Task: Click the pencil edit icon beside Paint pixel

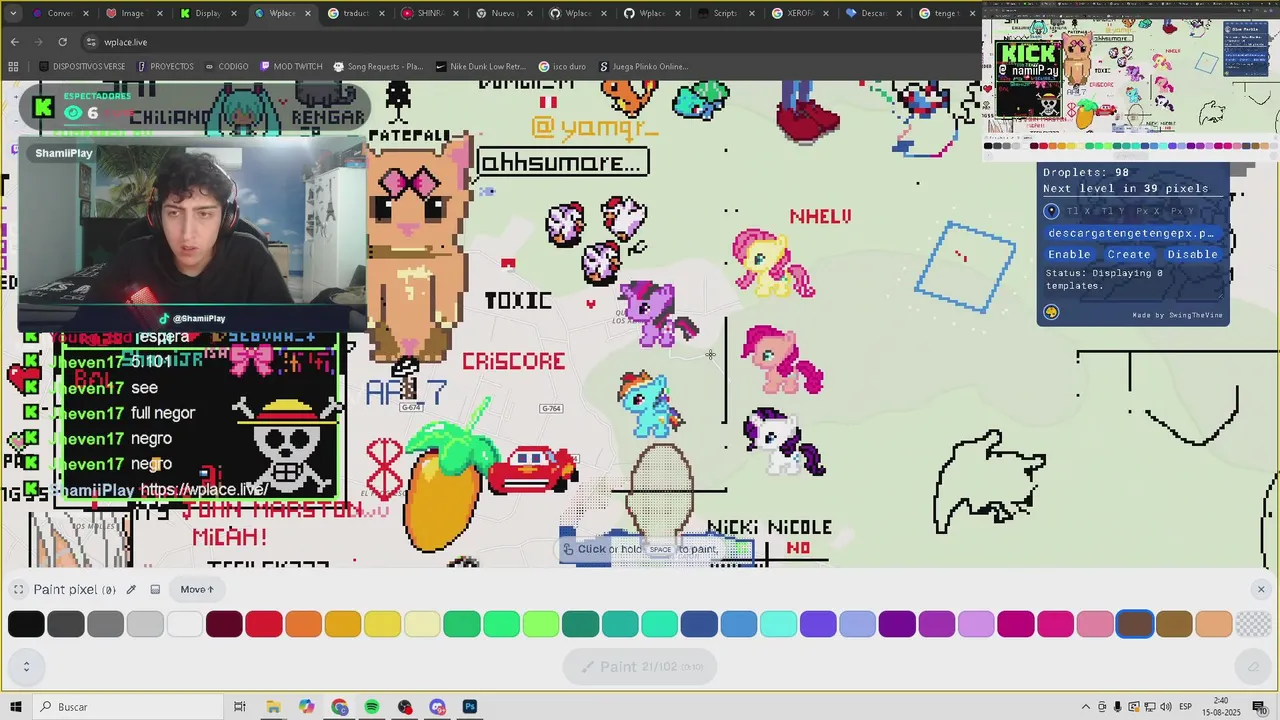Action: pyautogui.click(x=131, y=589)
